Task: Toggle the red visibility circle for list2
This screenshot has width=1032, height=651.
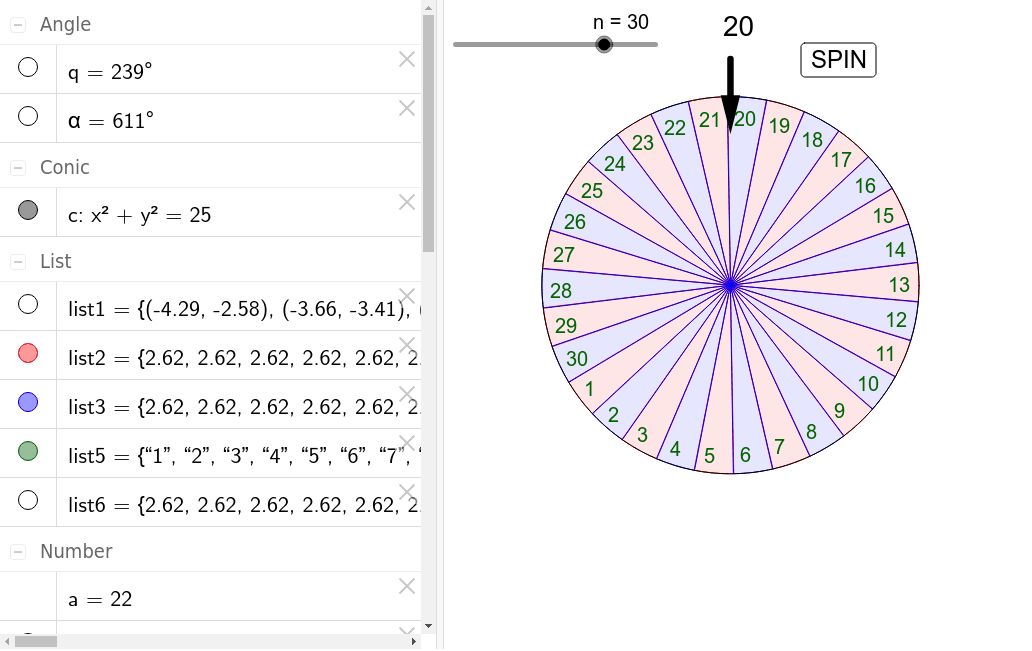Action: [x=28, y=353]
